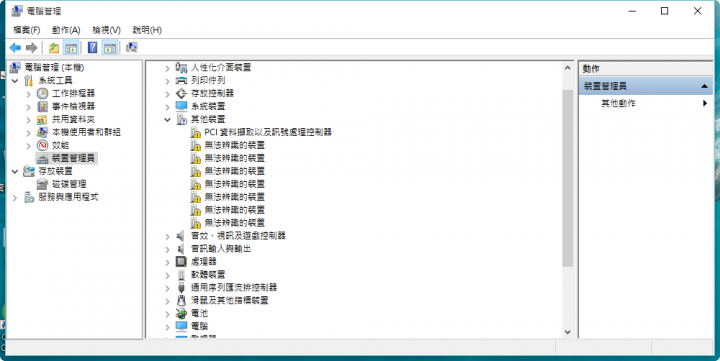720x361 pixels.
Task: Open the 動作(A) menu
Action: pos(66,30)
